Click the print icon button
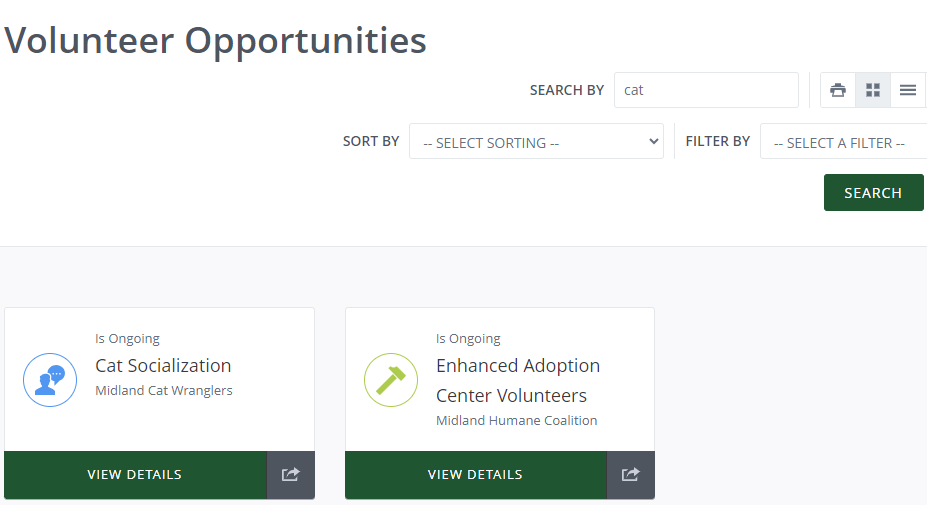This screenshot has width=927, height=505. click(x=838, y=90)
